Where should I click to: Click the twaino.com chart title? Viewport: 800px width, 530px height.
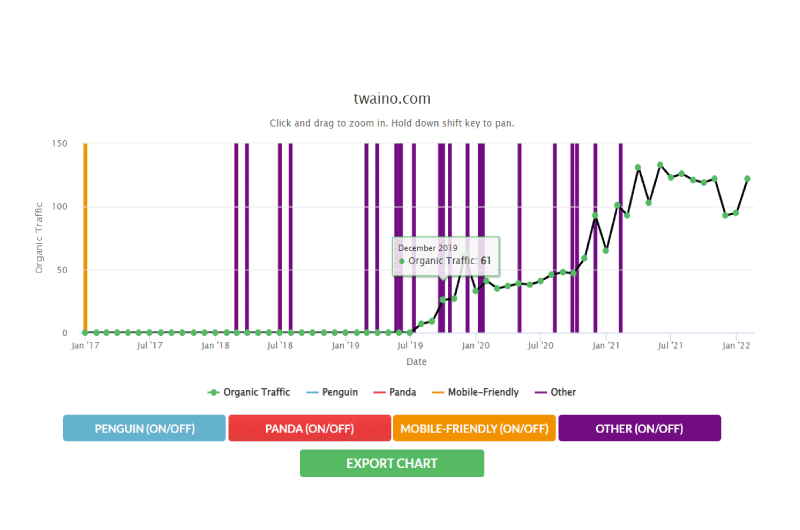[392, 98]
